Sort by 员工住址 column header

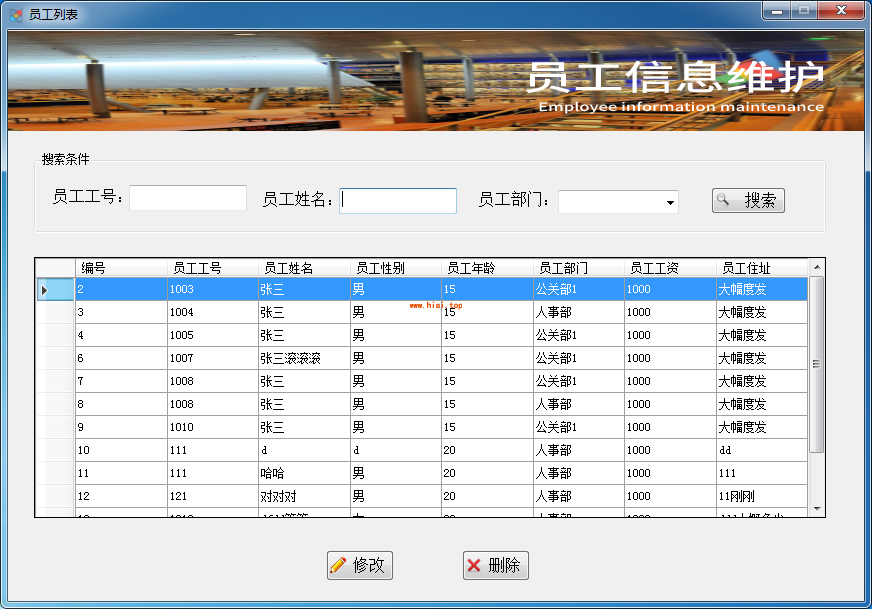[762, 268]
